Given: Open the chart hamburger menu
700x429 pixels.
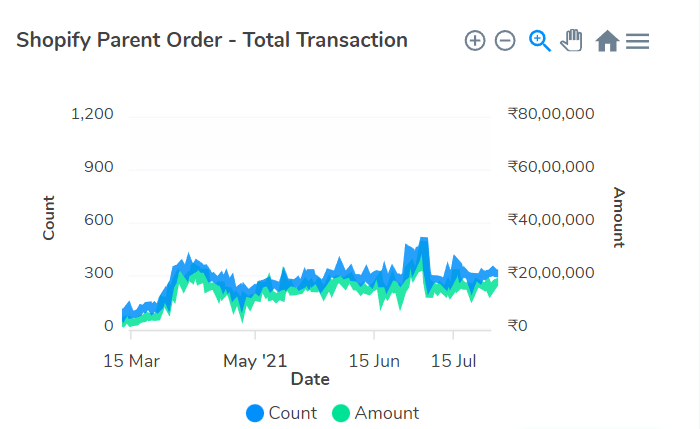Looking at the screenshot, I should tap(638, 41).
